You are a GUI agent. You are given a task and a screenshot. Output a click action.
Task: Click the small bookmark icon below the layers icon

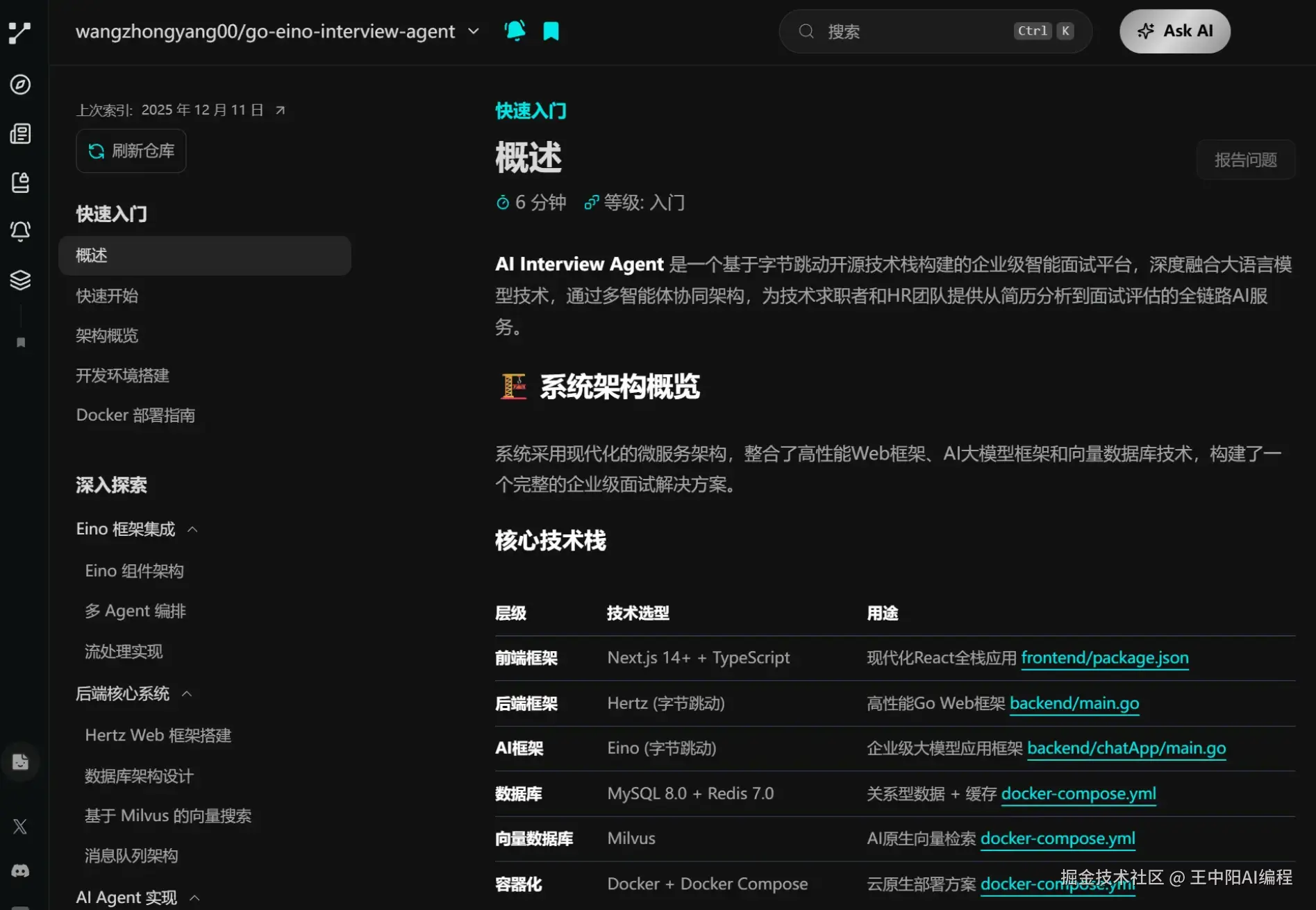(x=21, y=342)
